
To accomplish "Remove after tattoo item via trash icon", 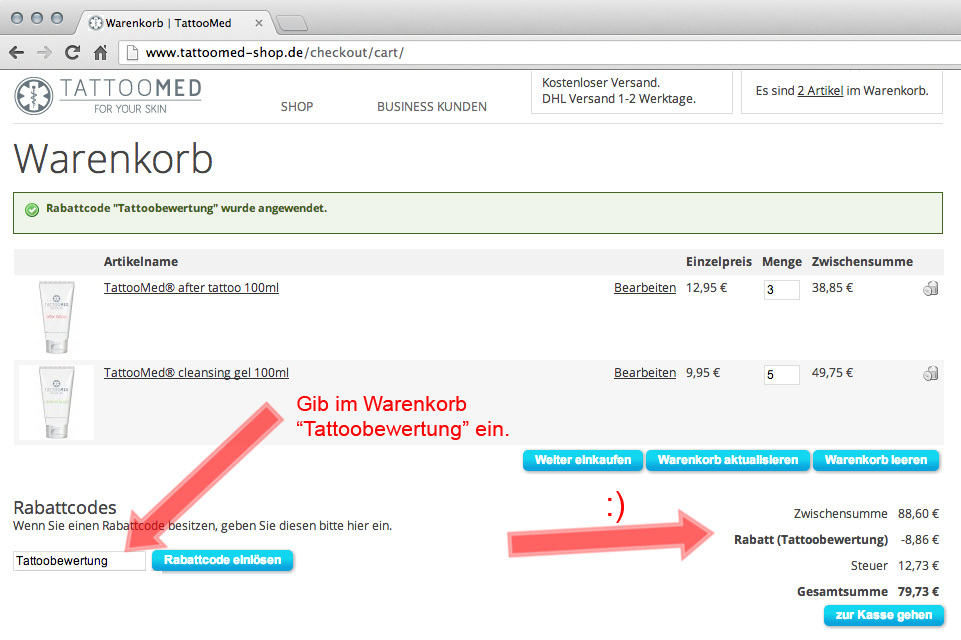I will click(930, 289).
